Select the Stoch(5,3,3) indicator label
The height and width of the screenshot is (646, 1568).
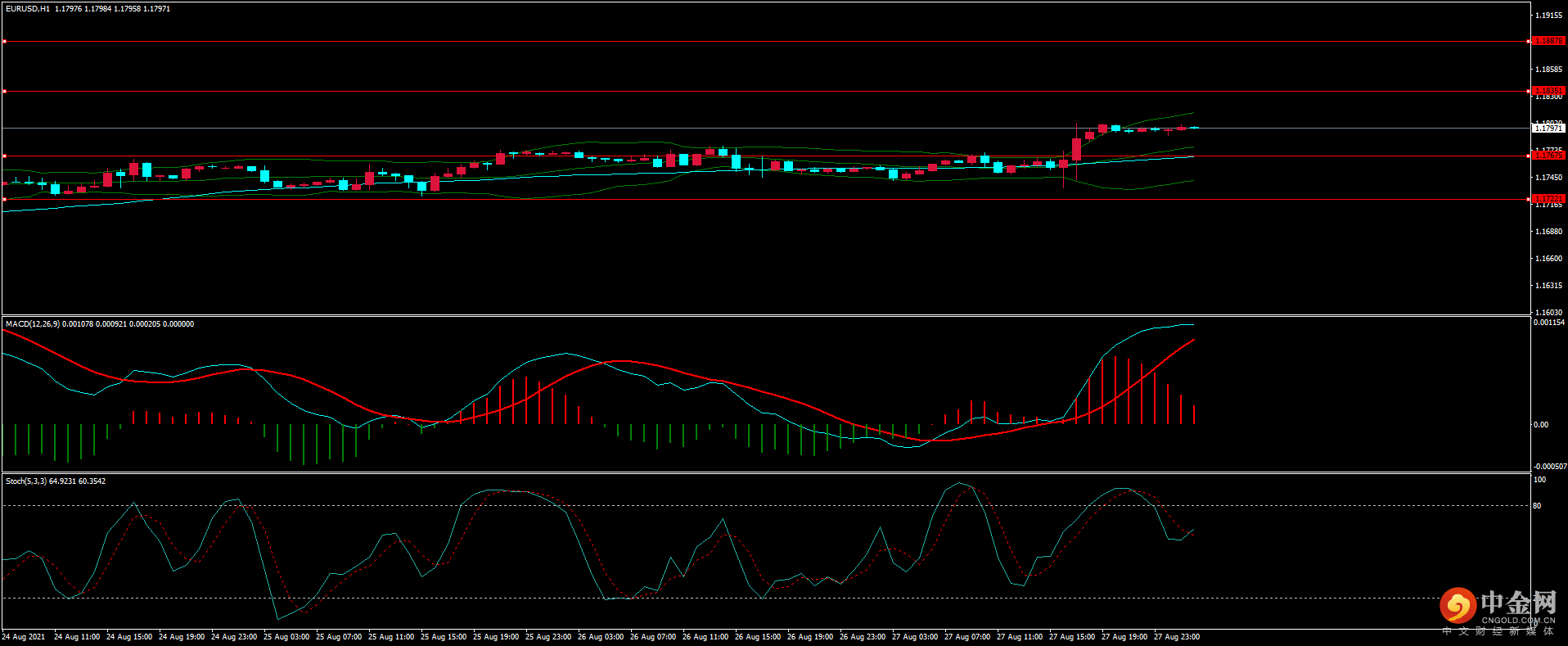coord(26,481)
